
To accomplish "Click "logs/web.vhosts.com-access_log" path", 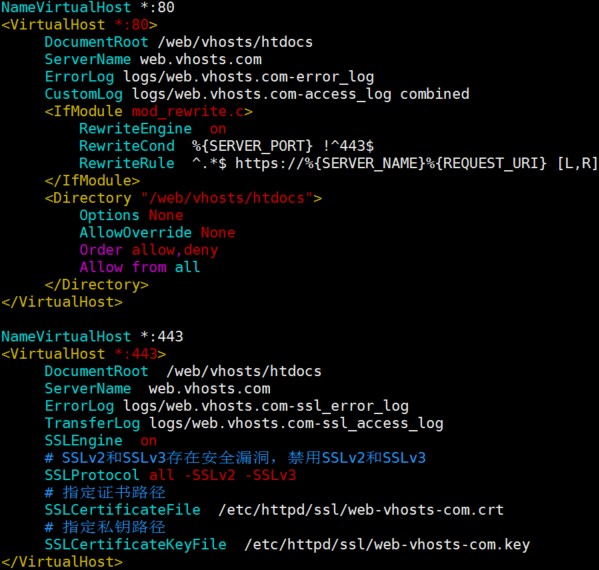I will (x=261, y=94).
